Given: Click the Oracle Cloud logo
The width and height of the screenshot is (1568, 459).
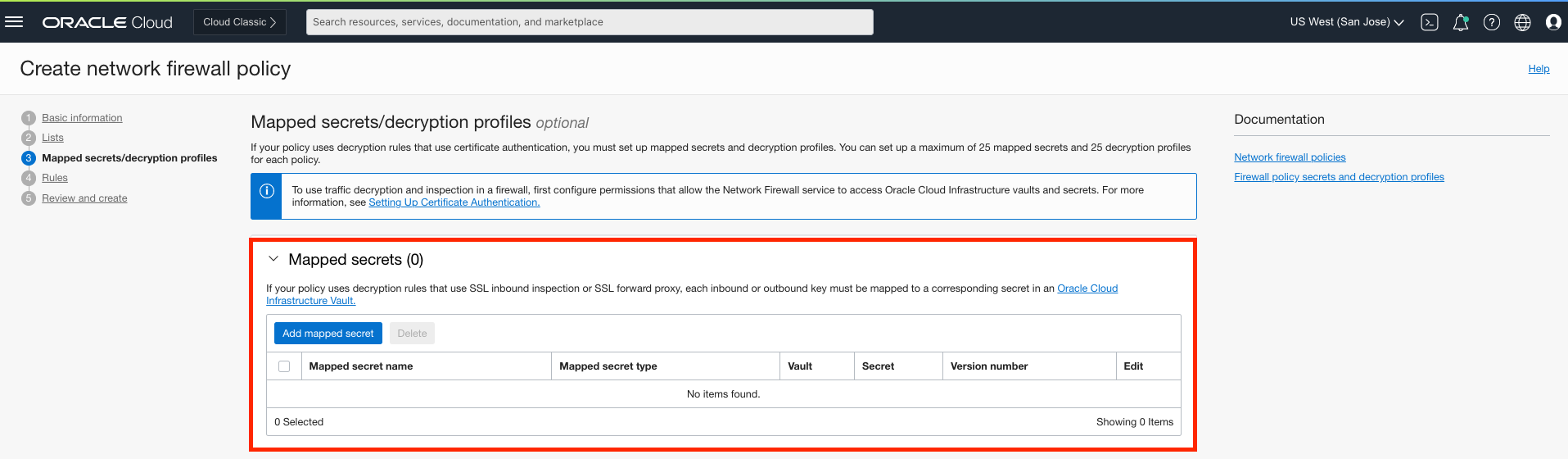Looking at the screenshot, I should point(107,22).
